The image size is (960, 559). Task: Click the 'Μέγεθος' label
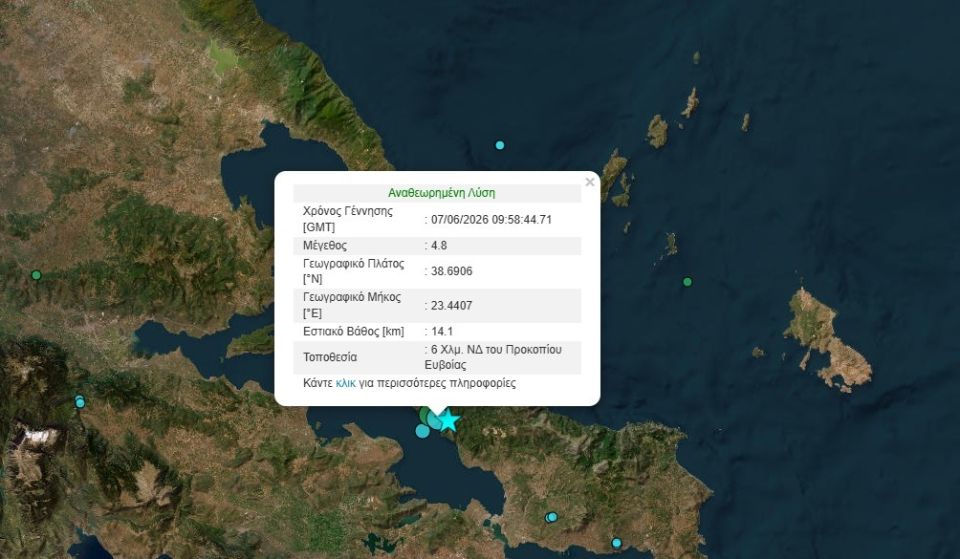(x=324, y=246)
